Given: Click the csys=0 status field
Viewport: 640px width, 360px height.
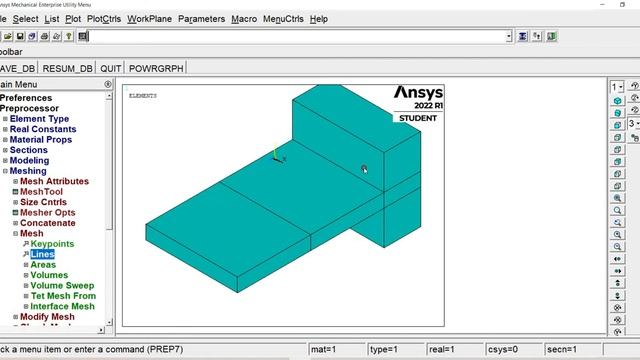Looking at the screenshot, I should pyautogui.click(x=514, y=349).
